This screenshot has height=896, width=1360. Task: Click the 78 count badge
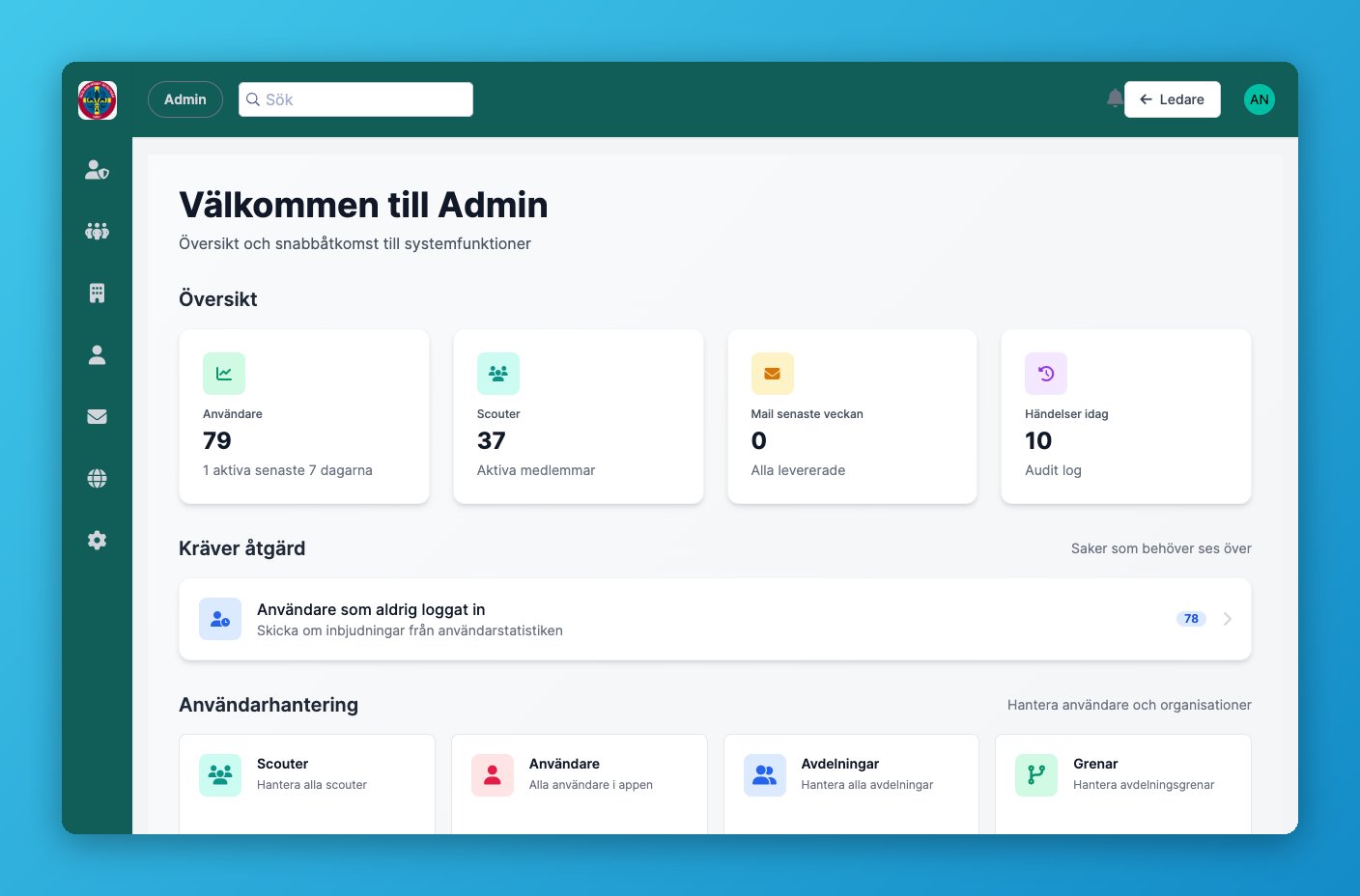1191,619
